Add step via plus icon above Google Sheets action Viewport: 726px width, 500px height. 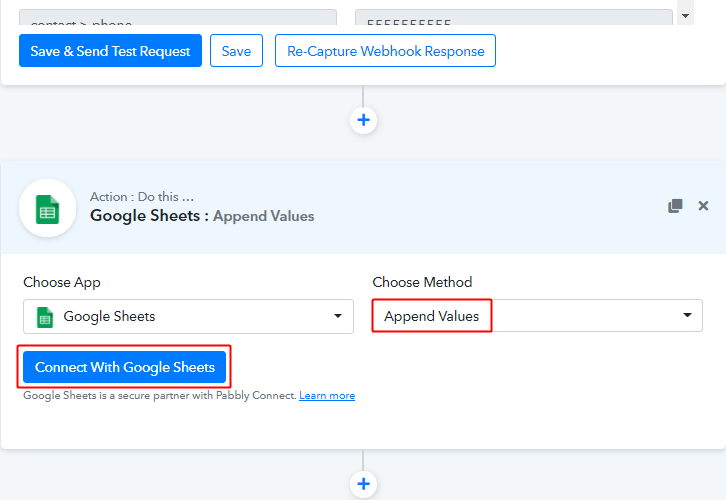pyautogui.click(x=363, y=120)
